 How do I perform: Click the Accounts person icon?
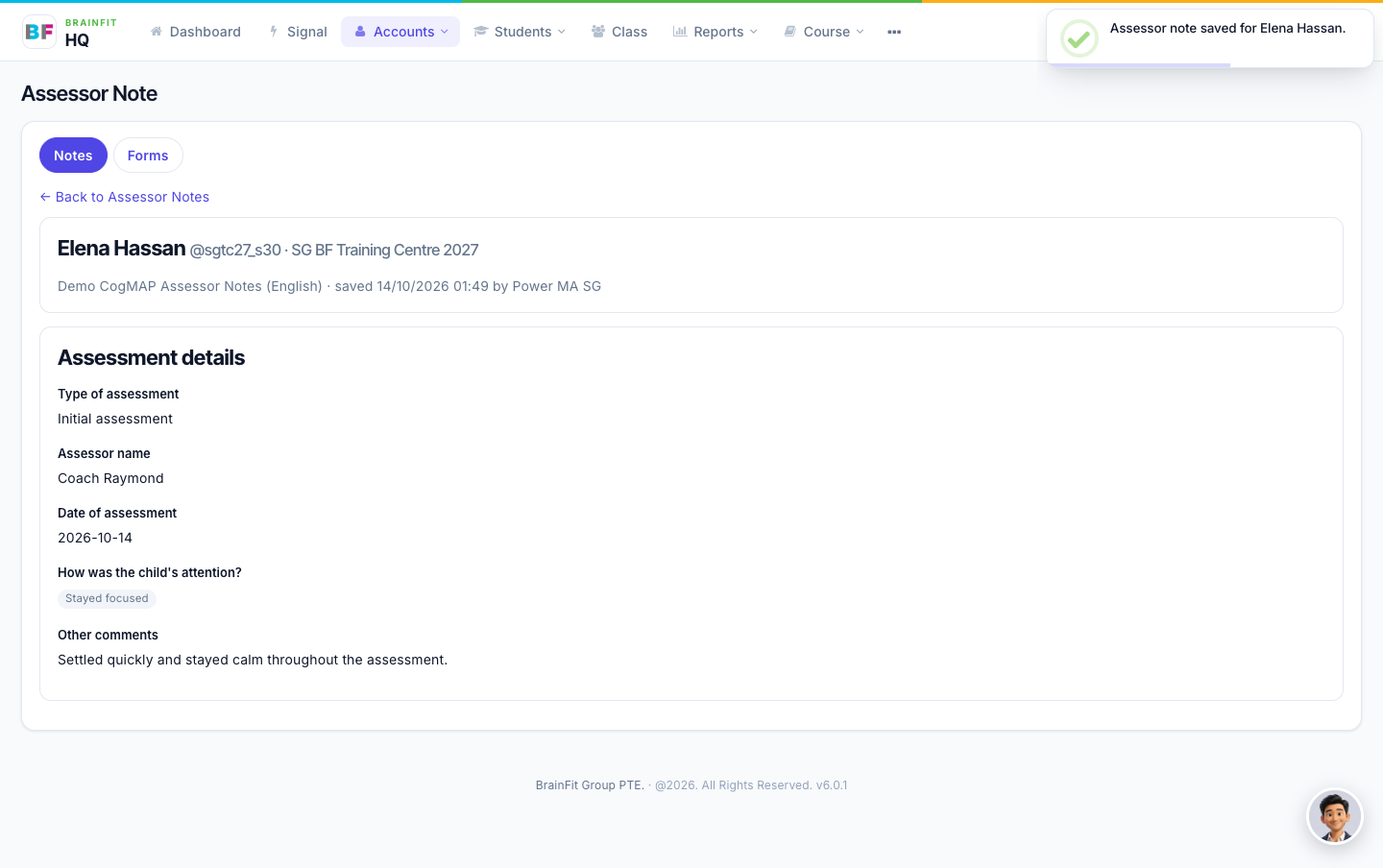click(x=360, y=32)
